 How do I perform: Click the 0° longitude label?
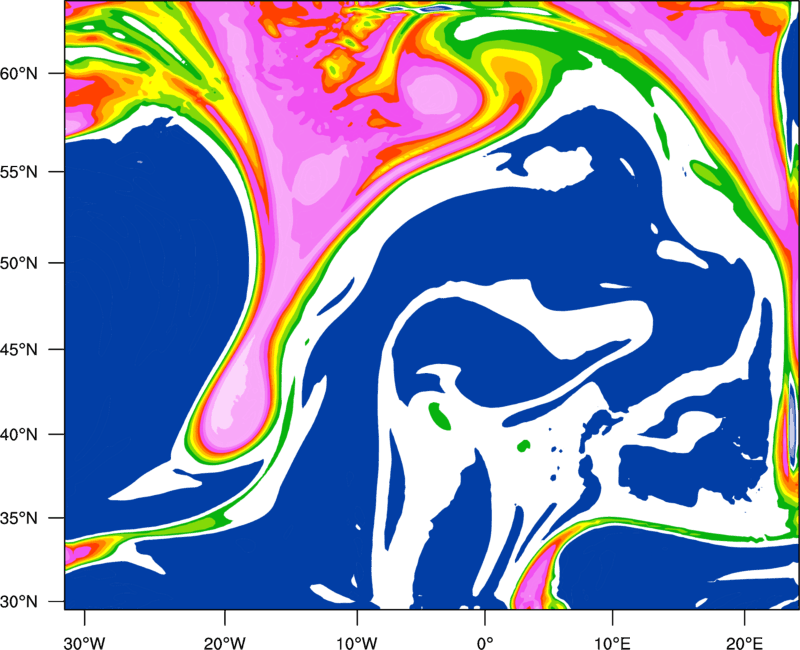(485, 643)
